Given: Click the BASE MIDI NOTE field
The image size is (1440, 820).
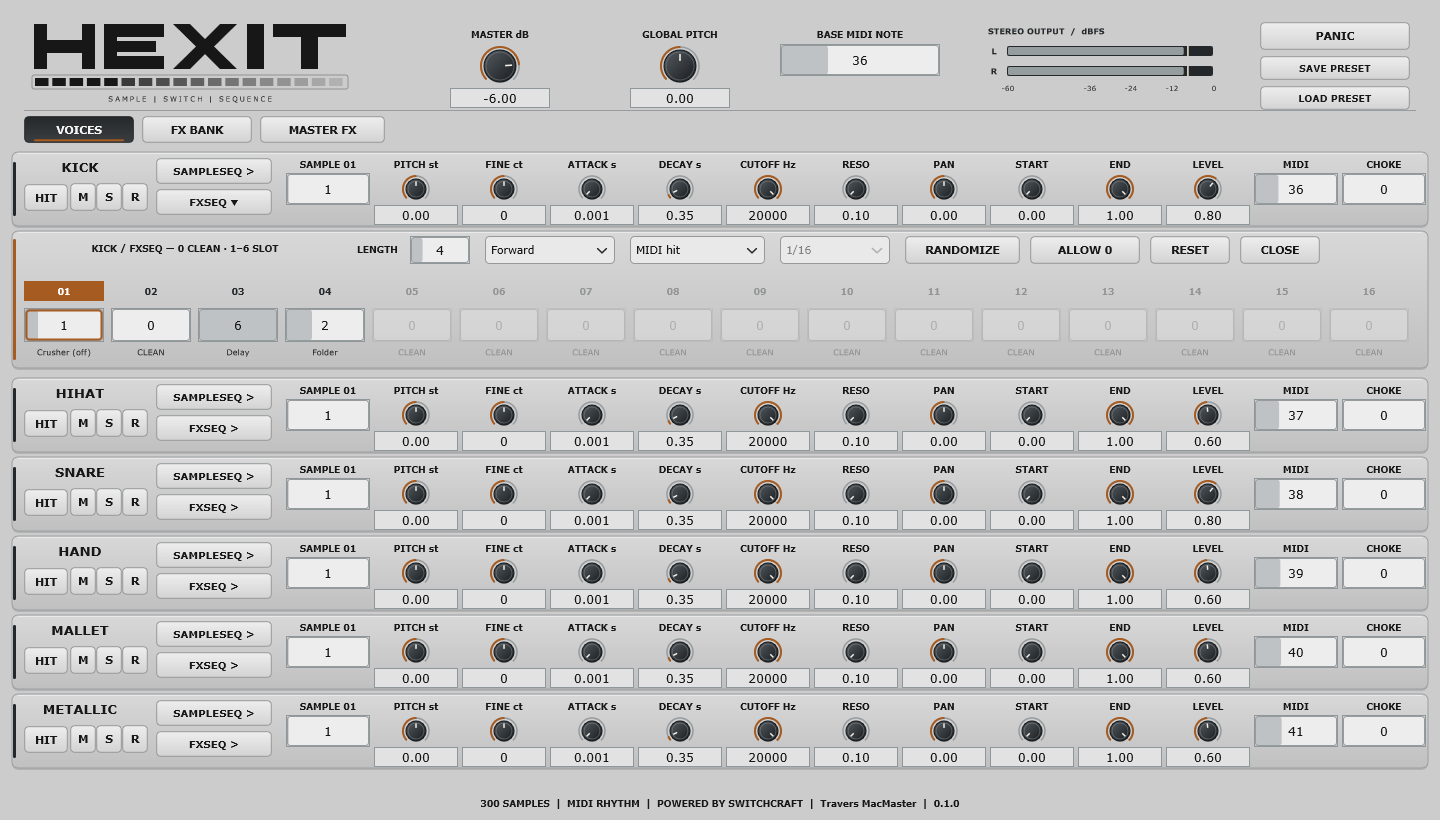Looking at the screenshot, I should click(860, 60).
